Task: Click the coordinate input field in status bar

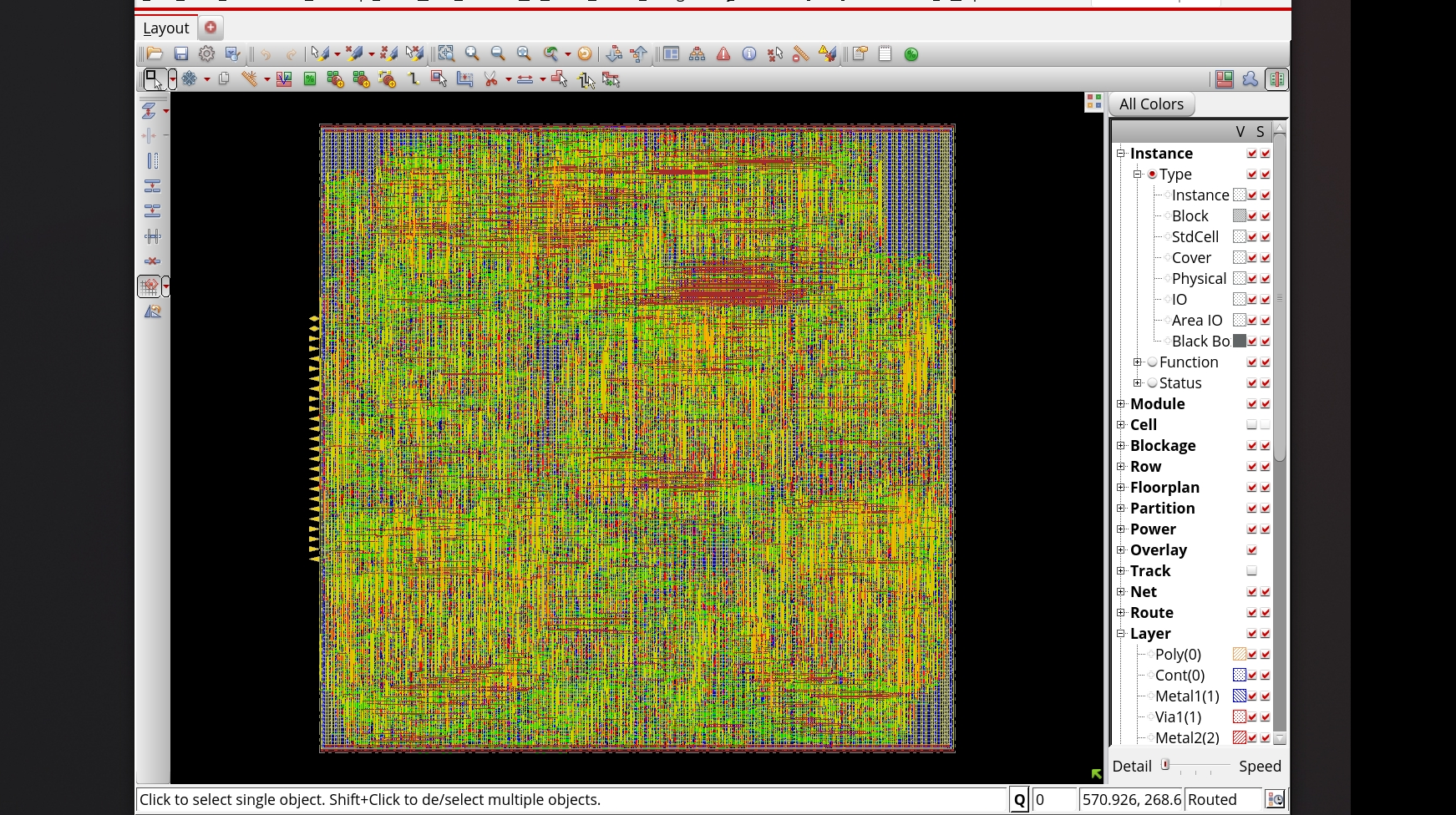Action: click(x=1129, y=799)
